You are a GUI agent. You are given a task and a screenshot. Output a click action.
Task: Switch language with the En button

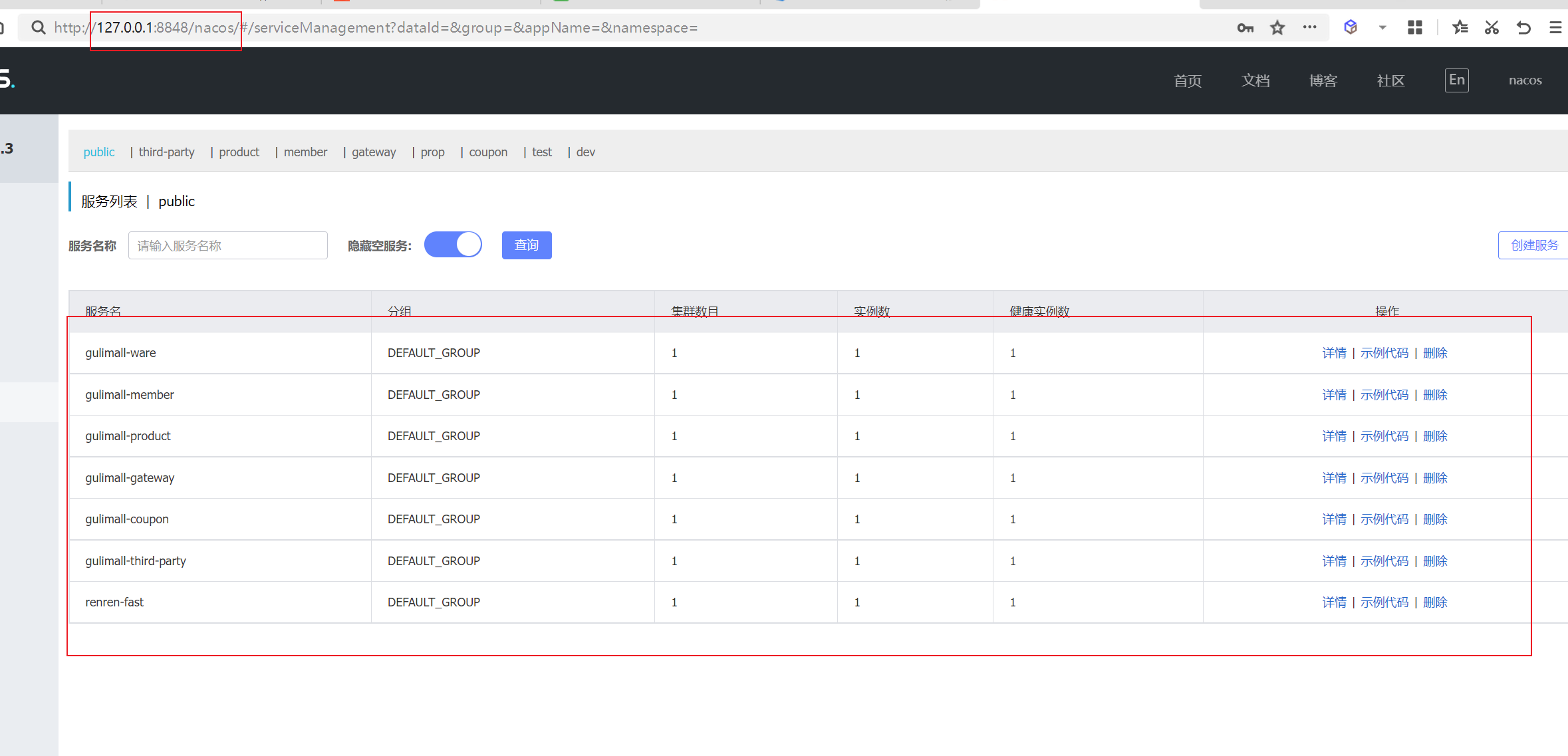pyautogui.click(x=1456, y=80)
